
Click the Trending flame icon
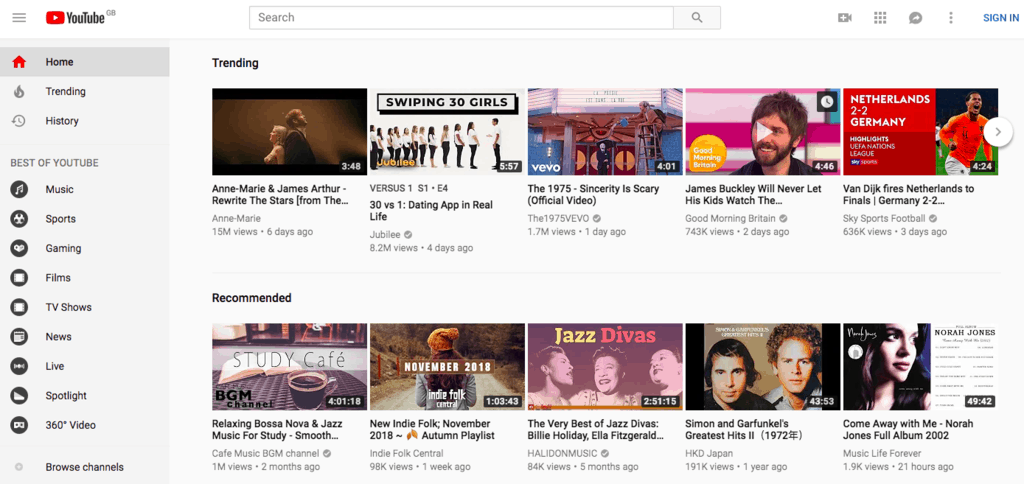coord(19,91)
